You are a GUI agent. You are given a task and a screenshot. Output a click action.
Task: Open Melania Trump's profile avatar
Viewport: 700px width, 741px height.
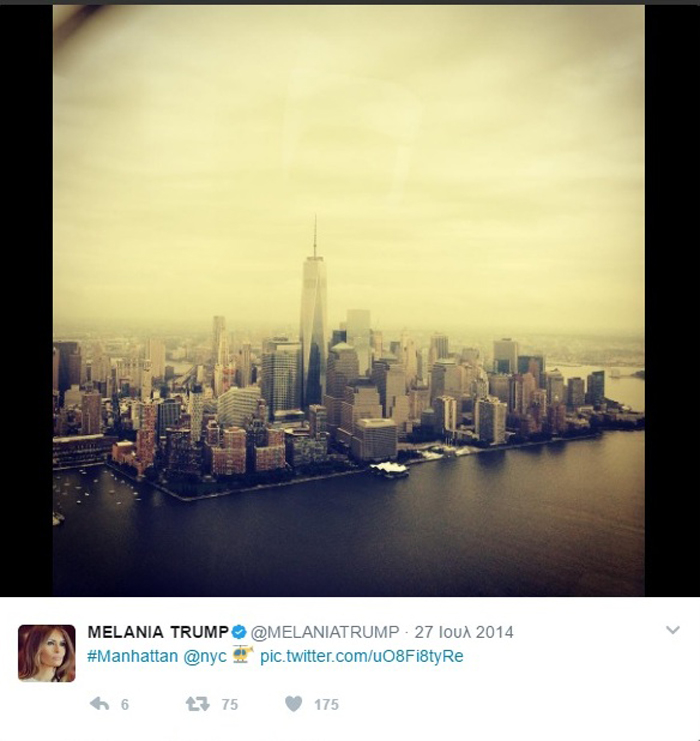47,653
